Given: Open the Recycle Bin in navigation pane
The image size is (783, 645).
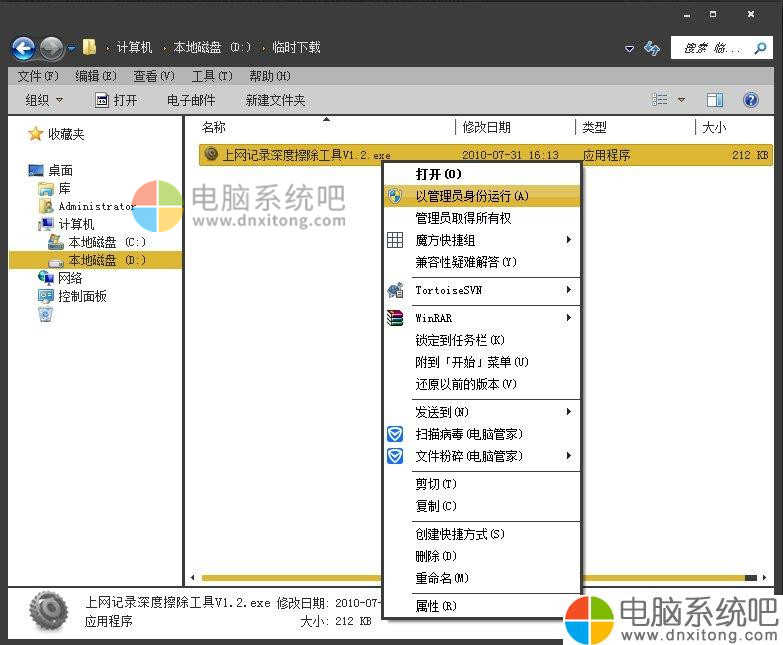Looking at the screenshot, I should point(45,314).
